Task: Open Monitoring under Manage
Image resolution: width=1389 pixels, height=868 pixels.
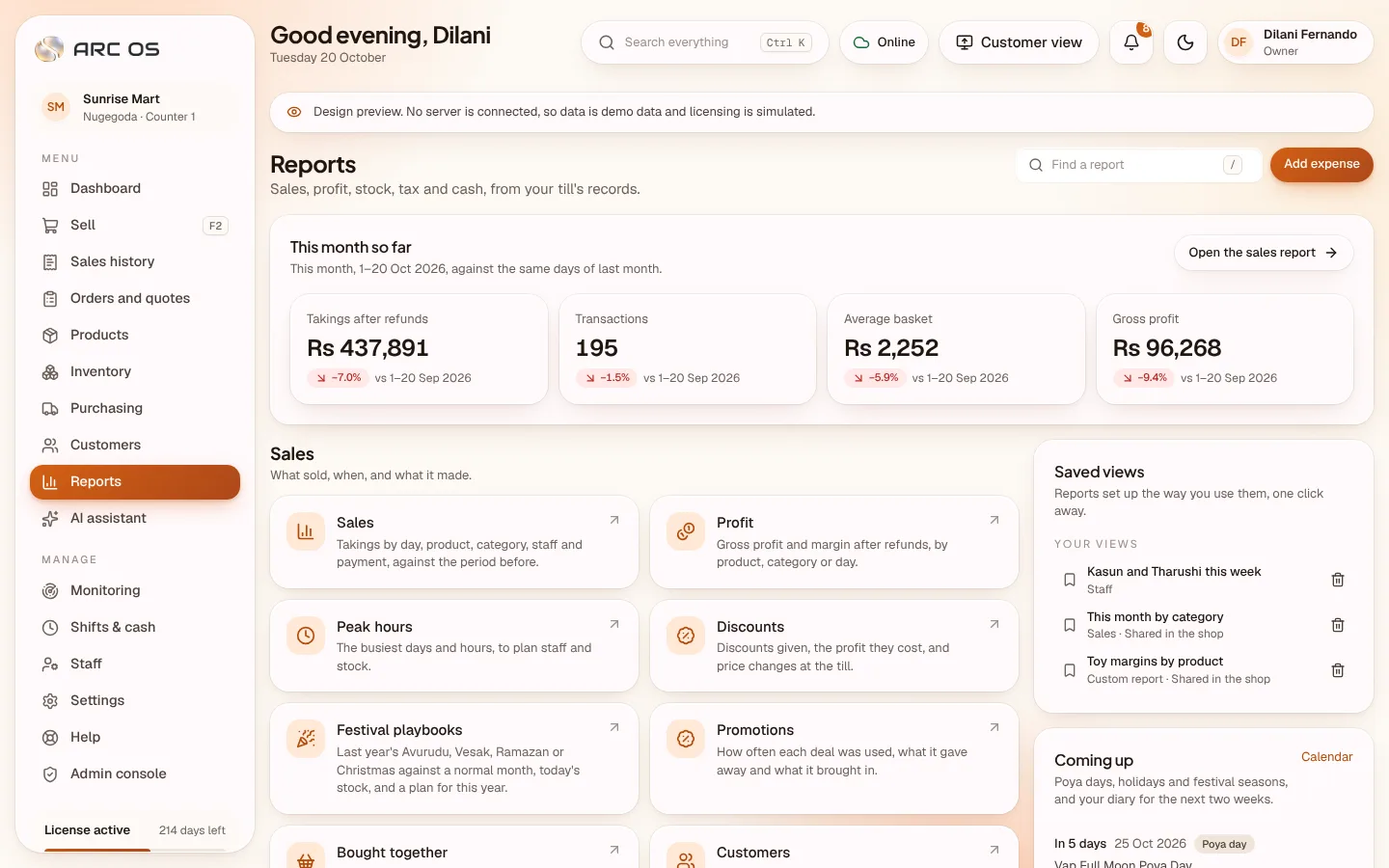Action: pos(135,591)
